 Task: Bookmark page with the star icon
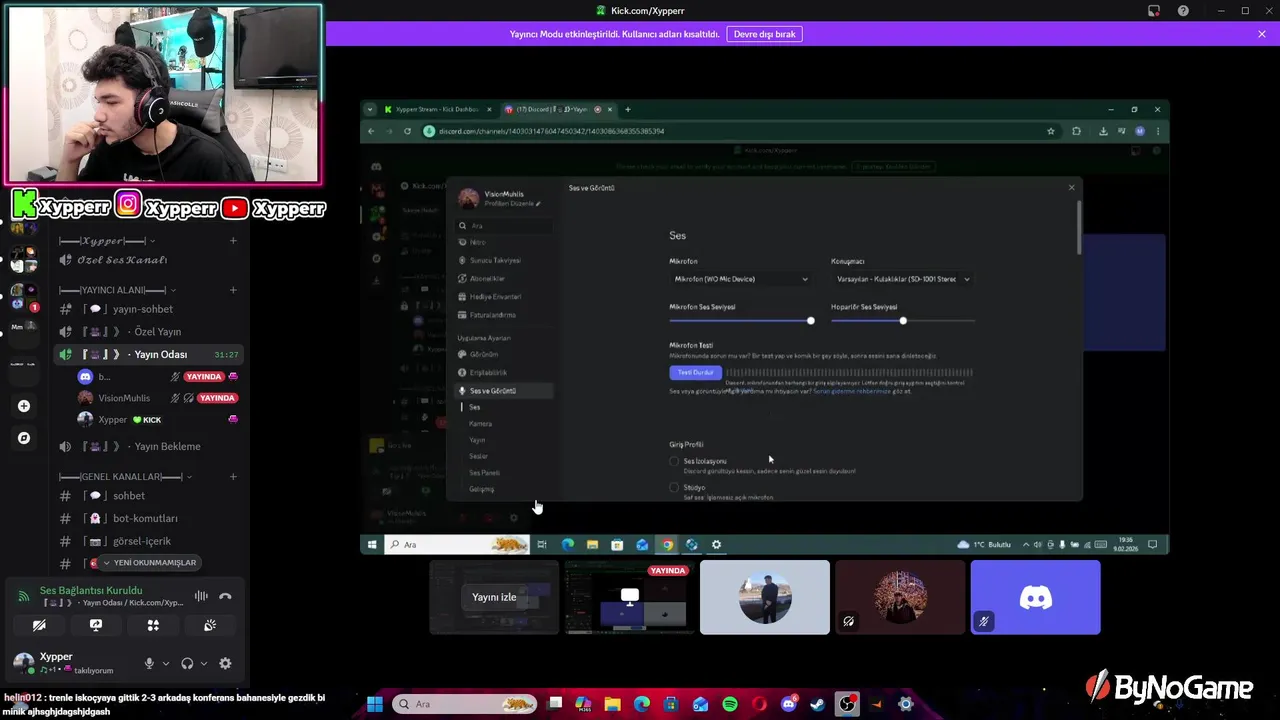point(1050,131)
